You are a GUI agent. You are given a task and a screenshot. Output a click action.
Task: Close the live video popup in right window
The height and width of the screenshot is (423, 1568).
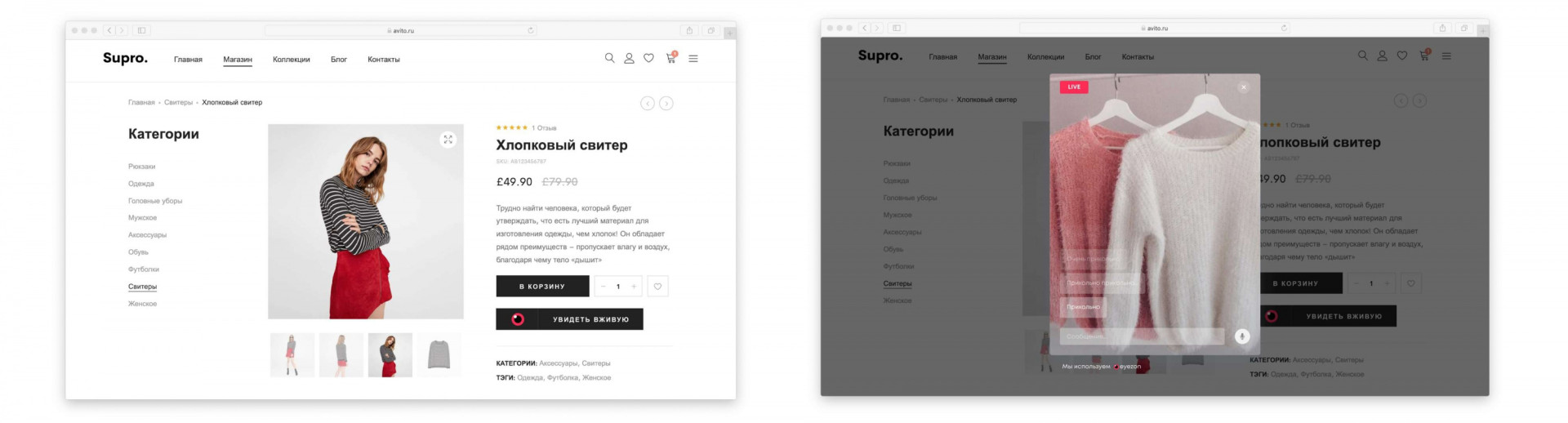pos(1244,87)
